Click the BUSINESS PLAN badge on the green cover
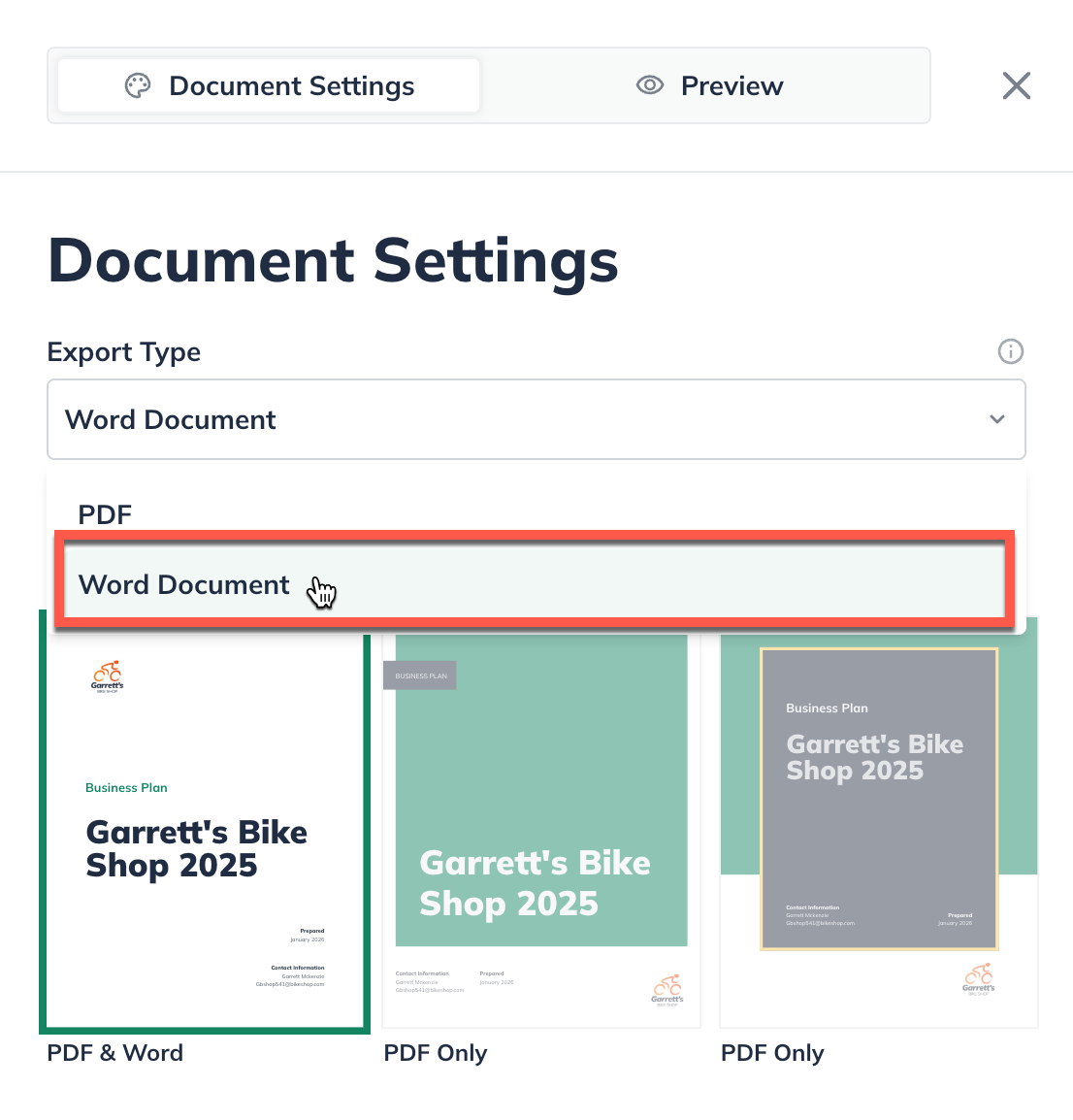 [x=419, y=675]
